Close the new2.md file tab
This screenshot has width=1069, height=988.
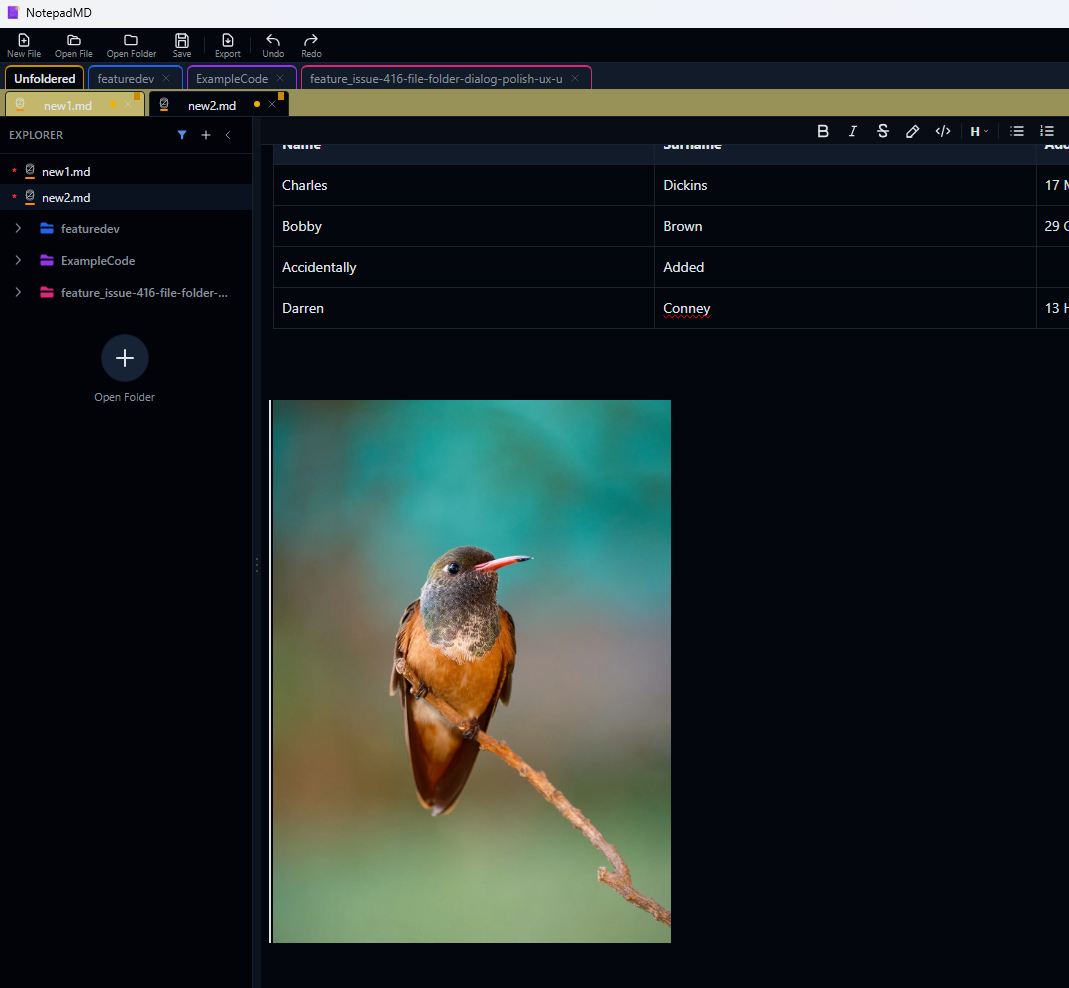tap(272, 104)
